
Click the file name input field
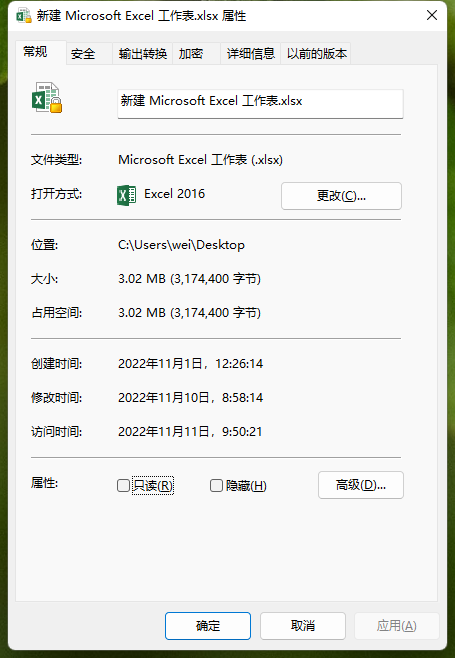click(x=260, y=103)
